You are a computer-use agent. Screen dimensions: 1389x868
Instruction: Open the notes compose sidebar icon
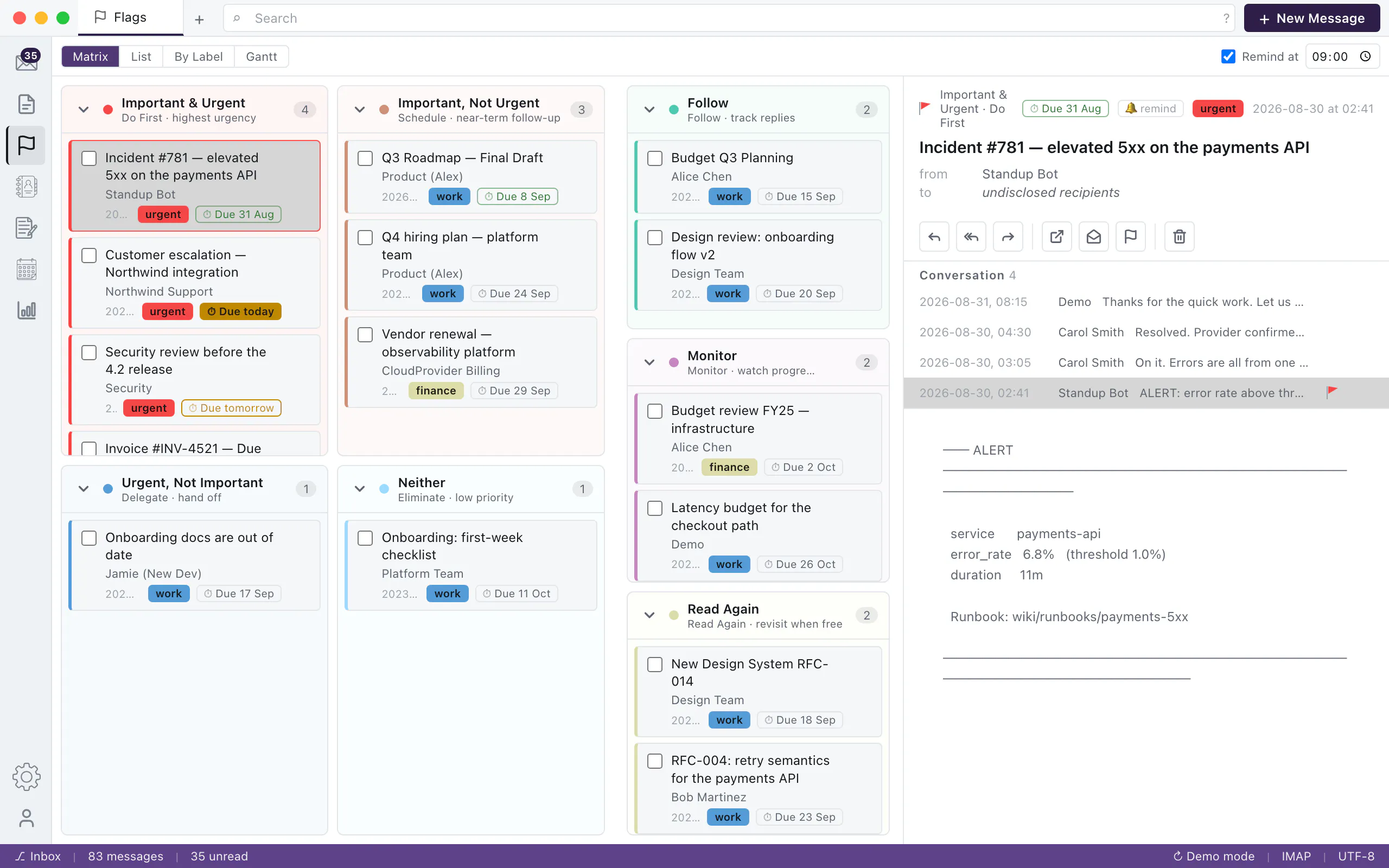coord(27,228)
